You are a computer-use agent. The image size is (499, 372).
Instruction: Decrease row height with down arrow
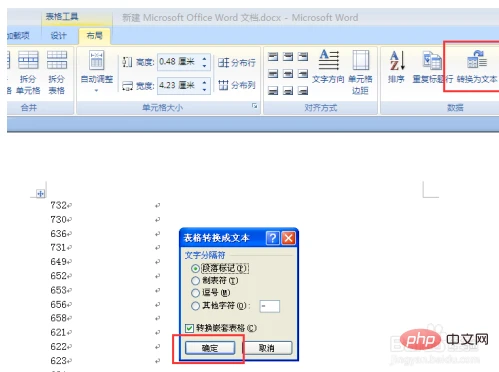click(204, 65)
